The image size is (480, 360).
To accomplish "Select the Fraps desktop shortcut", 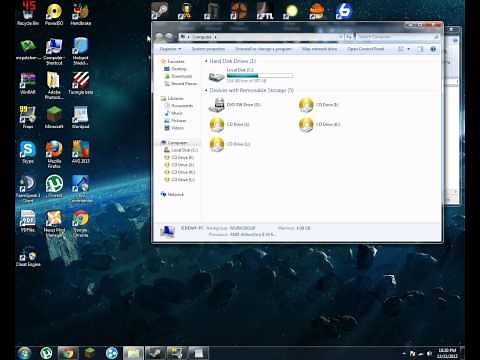I will [x=28, y=117].
